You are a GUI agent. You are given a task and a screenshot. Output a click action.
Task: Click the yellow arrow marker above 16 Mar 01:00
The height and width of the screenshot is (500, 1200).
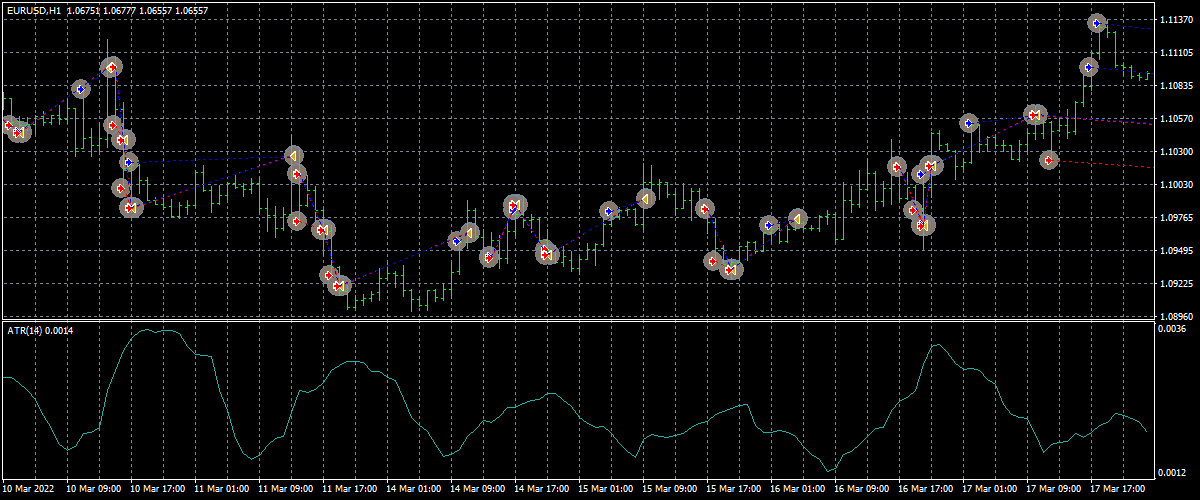coord(797,219)
